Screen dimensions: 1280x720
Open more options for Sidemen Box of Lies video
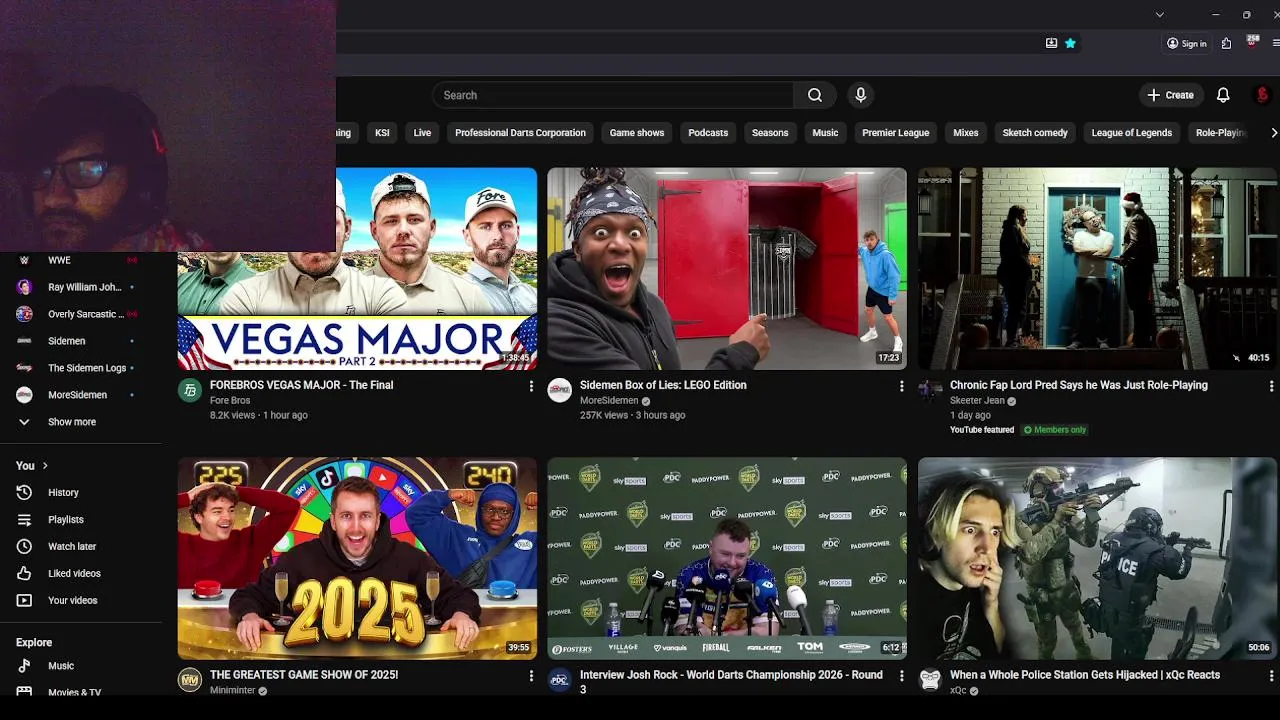click(901, 386)
